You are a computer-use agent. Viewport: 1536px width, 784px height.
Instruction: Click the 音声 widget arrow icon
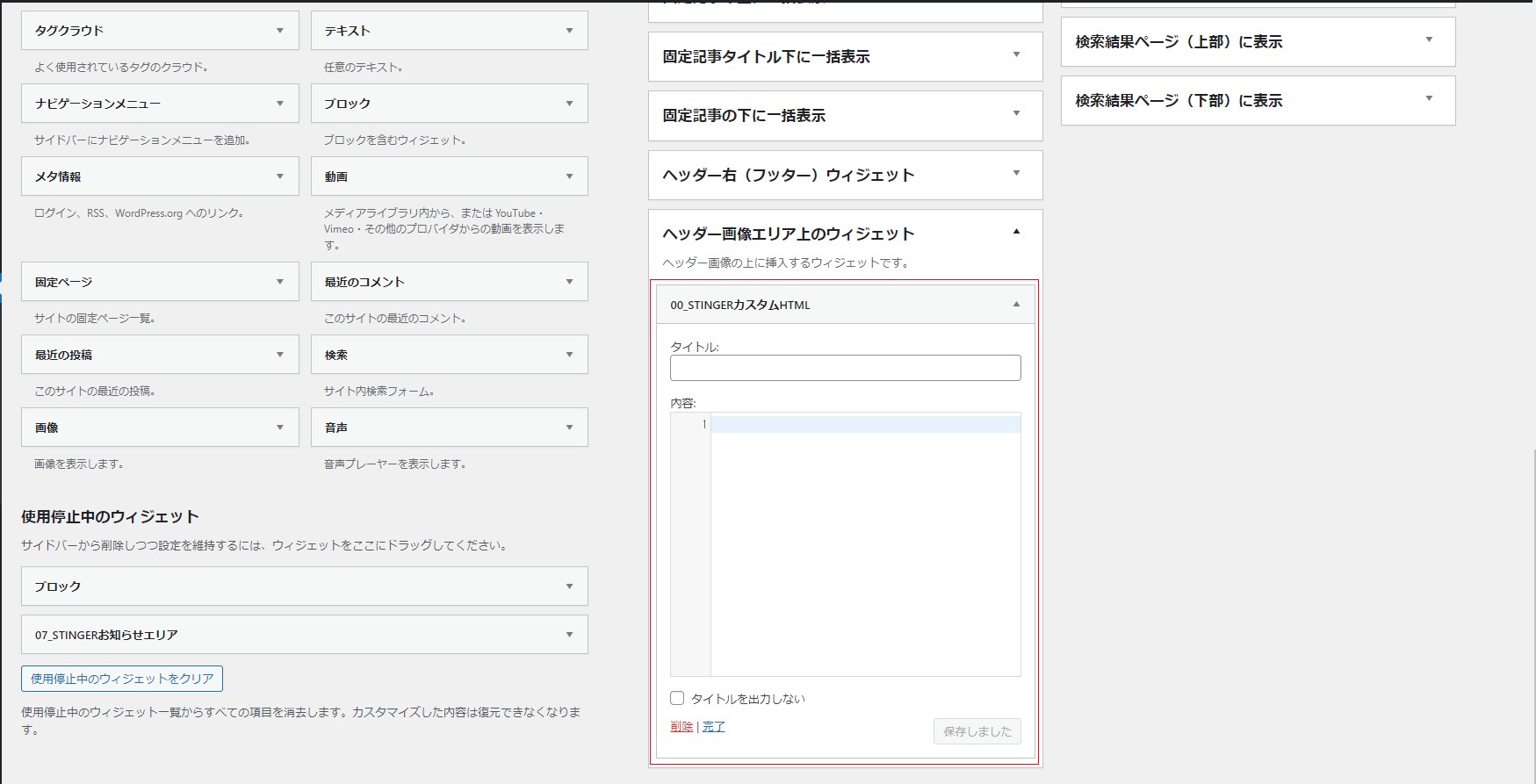pyautogui.click(x=569, y=428)
